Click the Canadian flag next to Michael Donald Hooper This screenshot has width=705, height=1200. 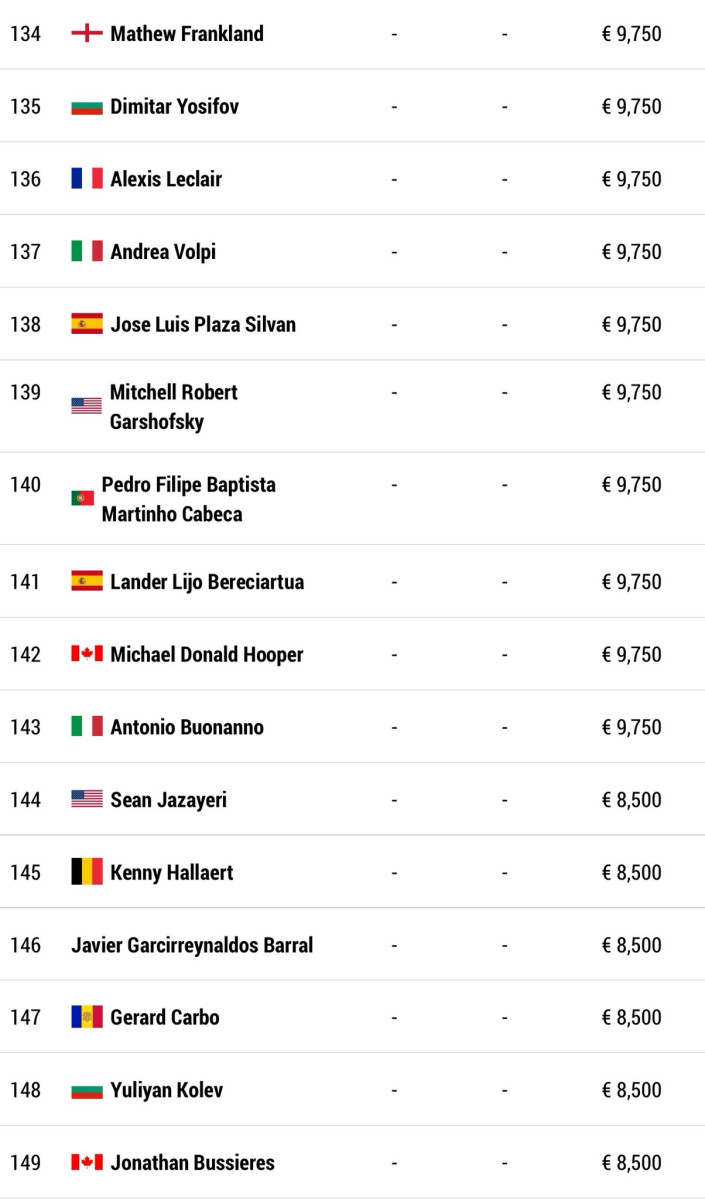coord(87,654)
